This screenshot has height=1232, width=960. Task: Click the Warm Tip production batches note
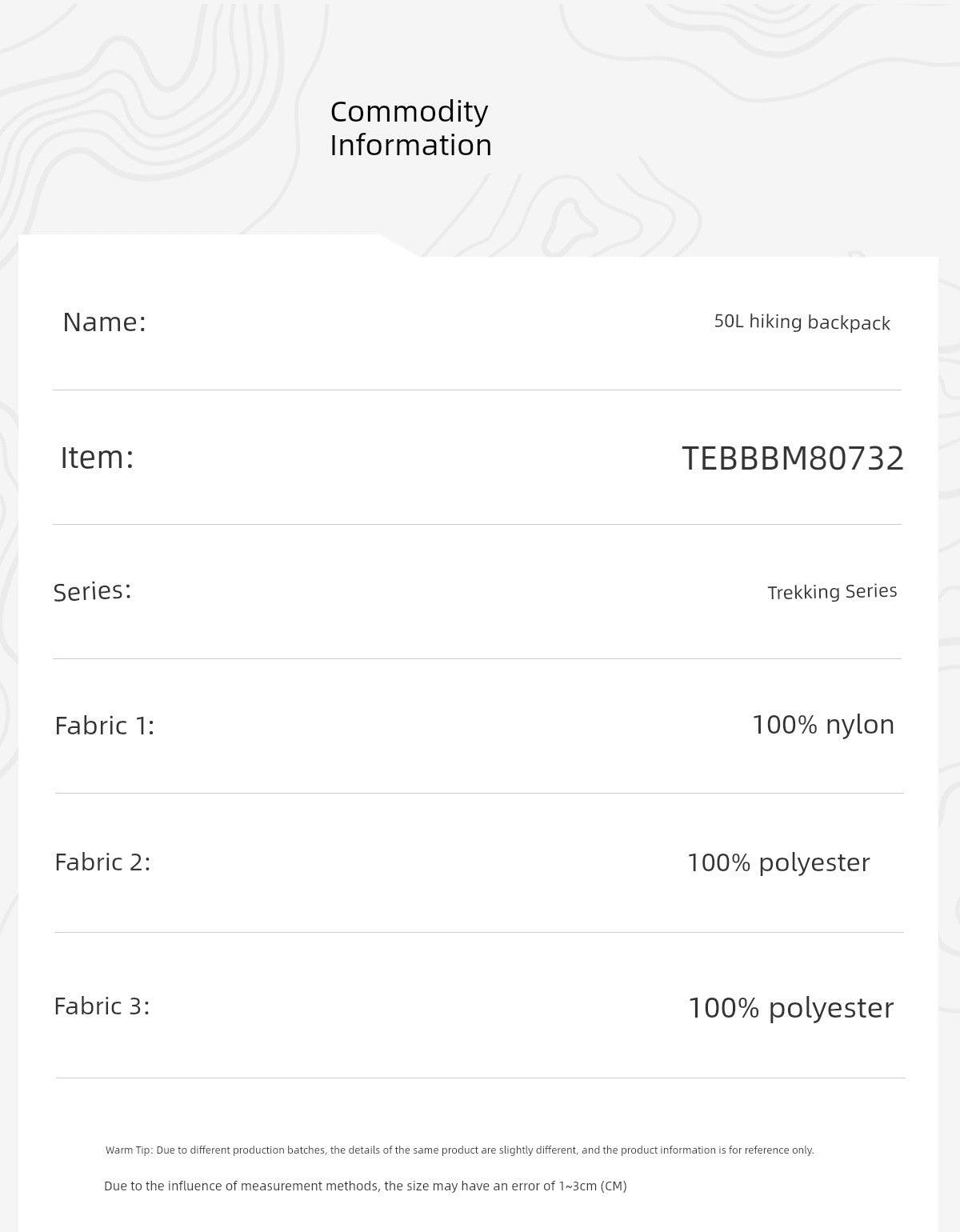(459, 1150)
